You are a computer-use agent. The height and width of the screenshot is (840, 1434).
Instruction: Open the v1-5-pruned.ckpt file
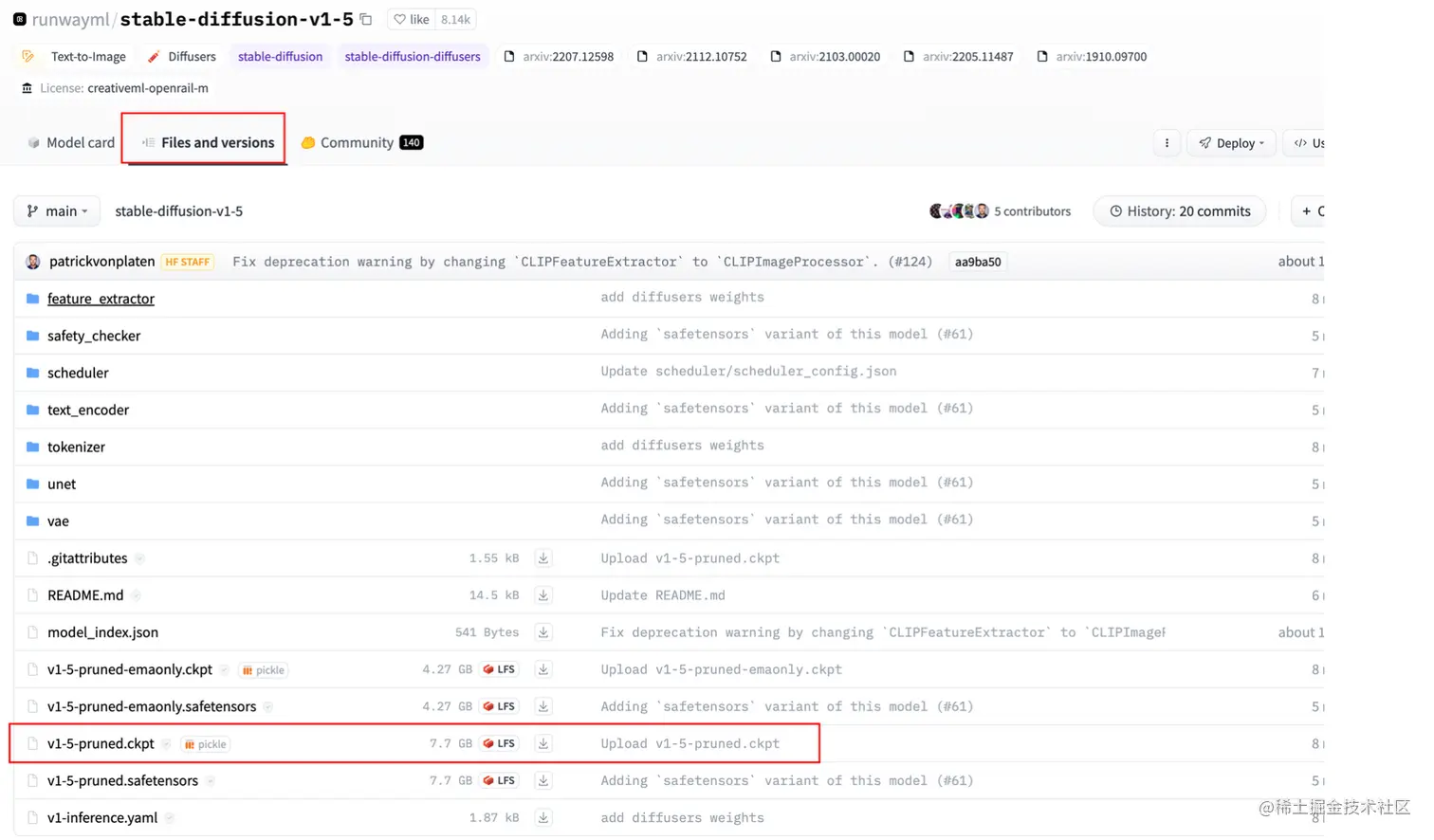(101, 743)
